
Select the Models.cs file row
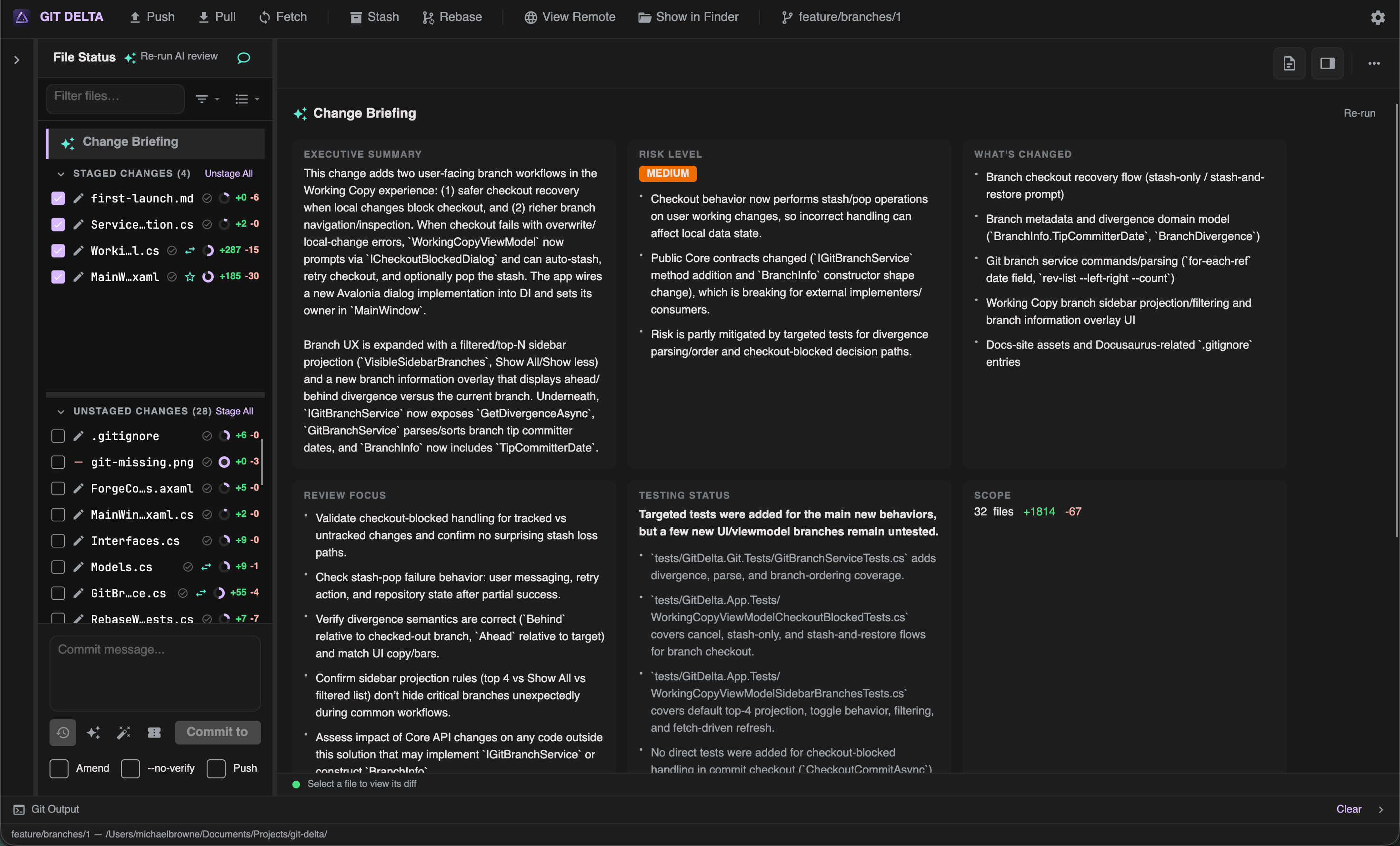tap(155, 567)
